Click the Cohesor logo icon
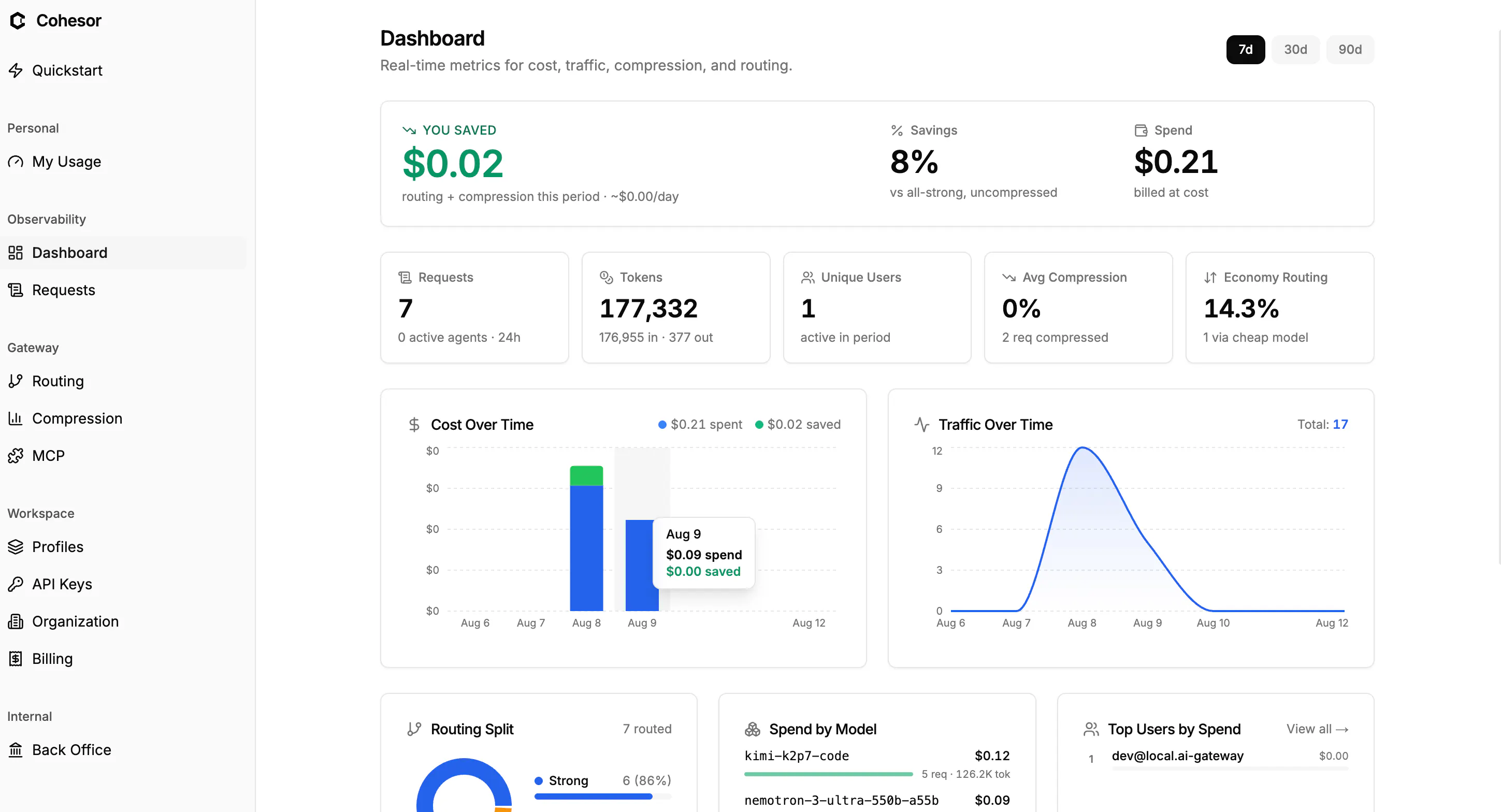 [x=18, y=20]
